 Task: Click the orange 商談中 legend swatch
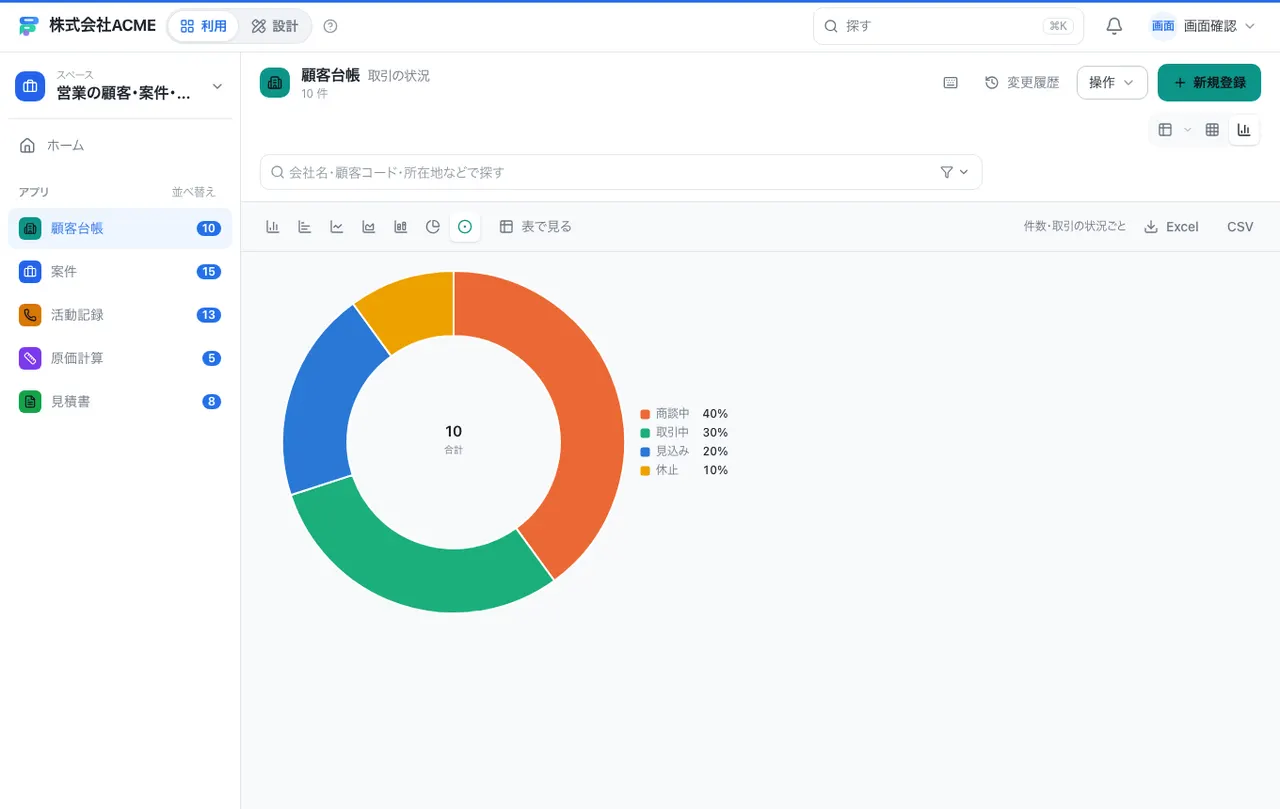point(645,414)
